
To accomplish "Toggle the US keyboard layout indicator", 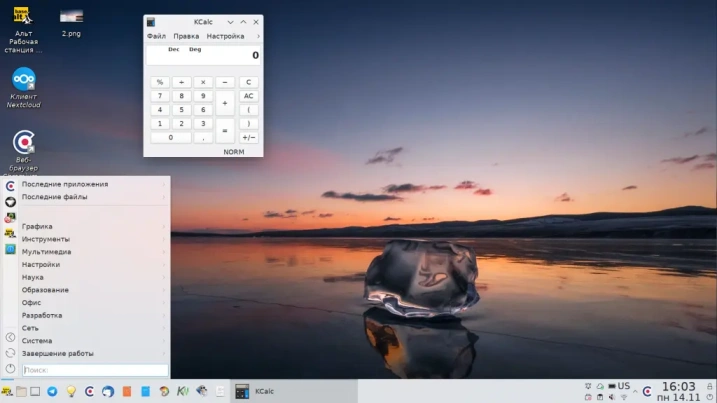I will click(x=624, y=386).
